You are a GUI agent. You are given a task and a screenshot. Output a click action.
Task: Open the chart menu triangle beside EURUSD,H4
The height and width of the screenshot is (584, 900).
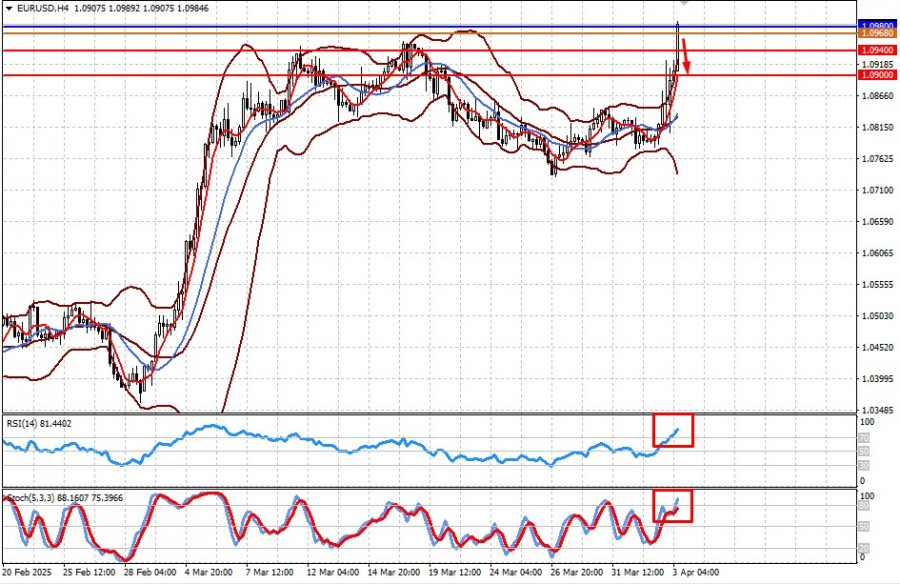9,9
